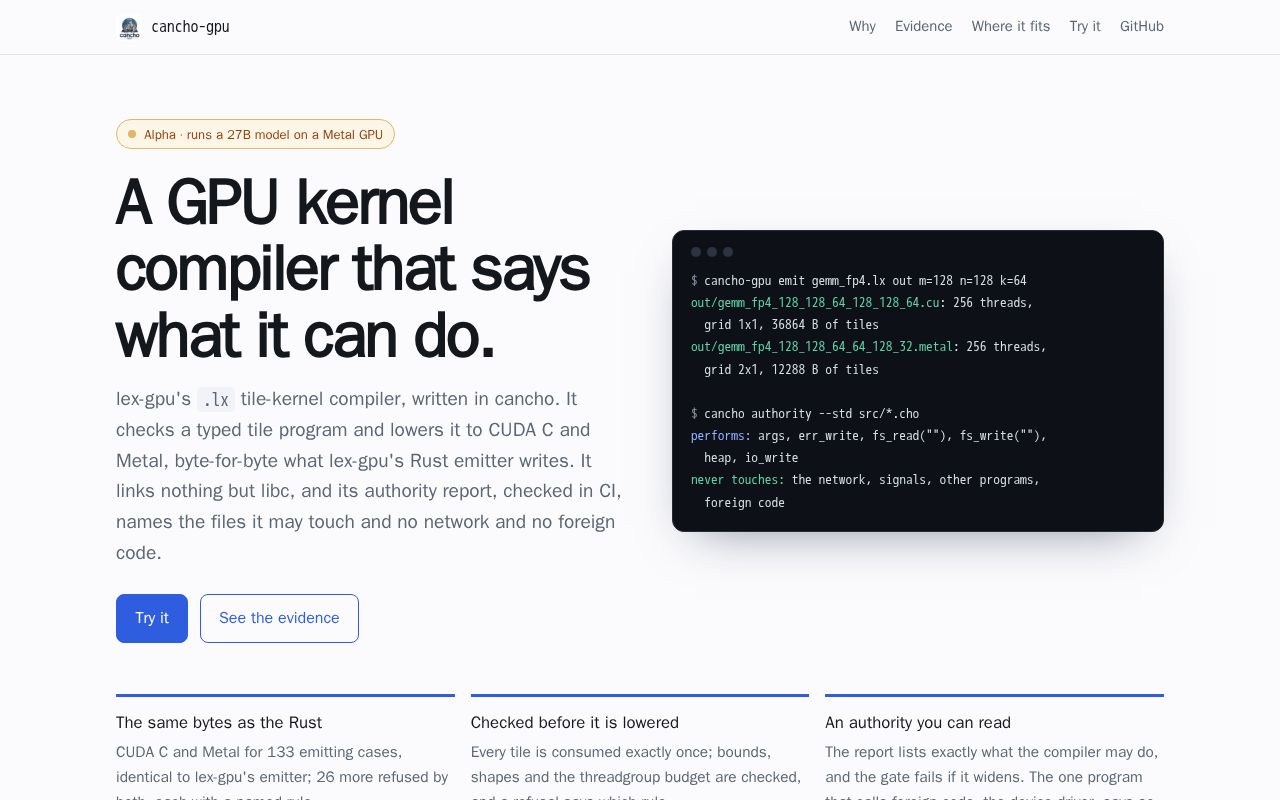Screen dimensions: 1280x800
Task: Click the 'foreign code' terminal line
Action: pyautogui.click(x=744, y=502)
